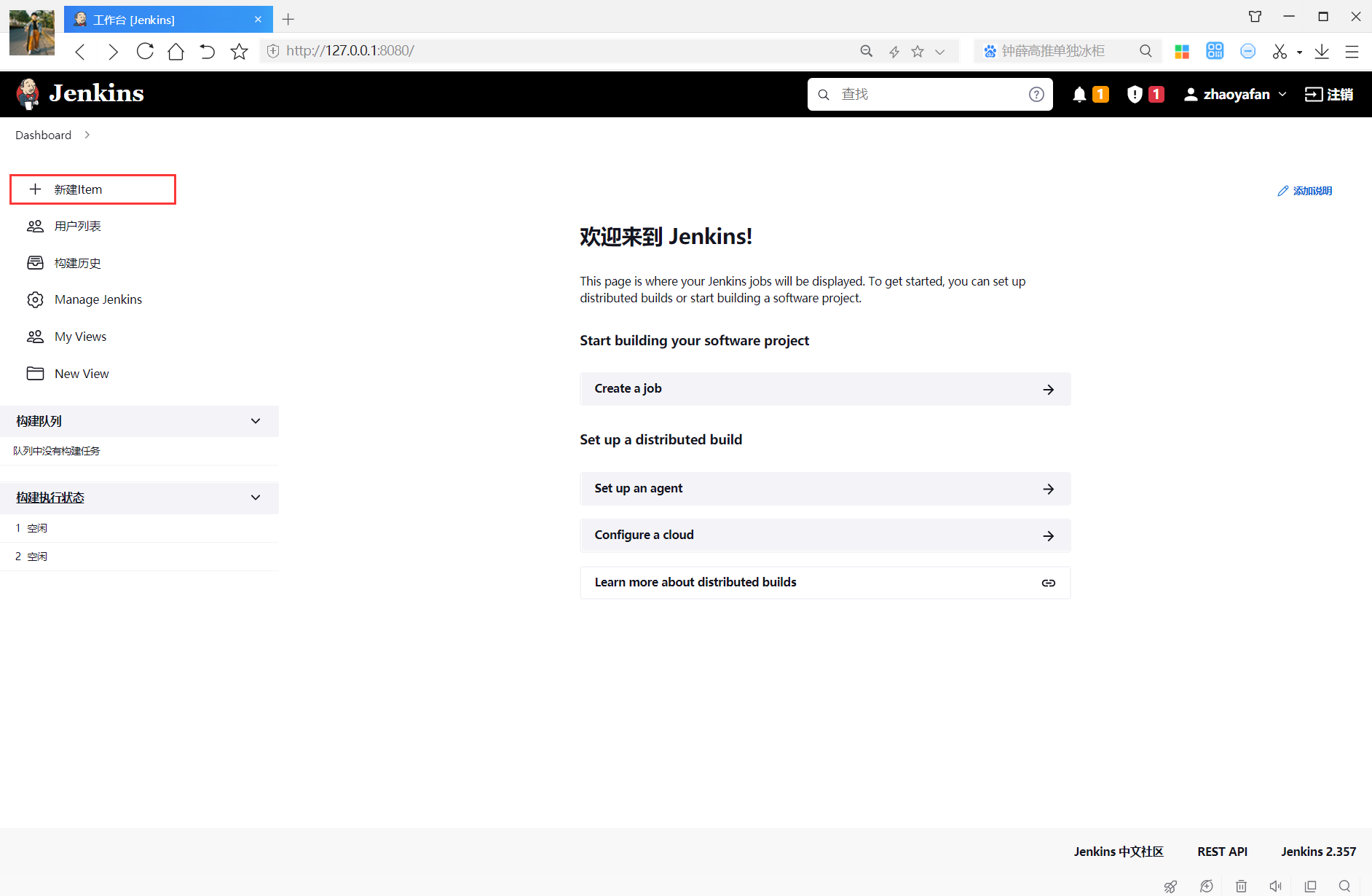Screen dimensions: 1372x896
Task: Open a new browser tab
Action: (x=288, y=20)
